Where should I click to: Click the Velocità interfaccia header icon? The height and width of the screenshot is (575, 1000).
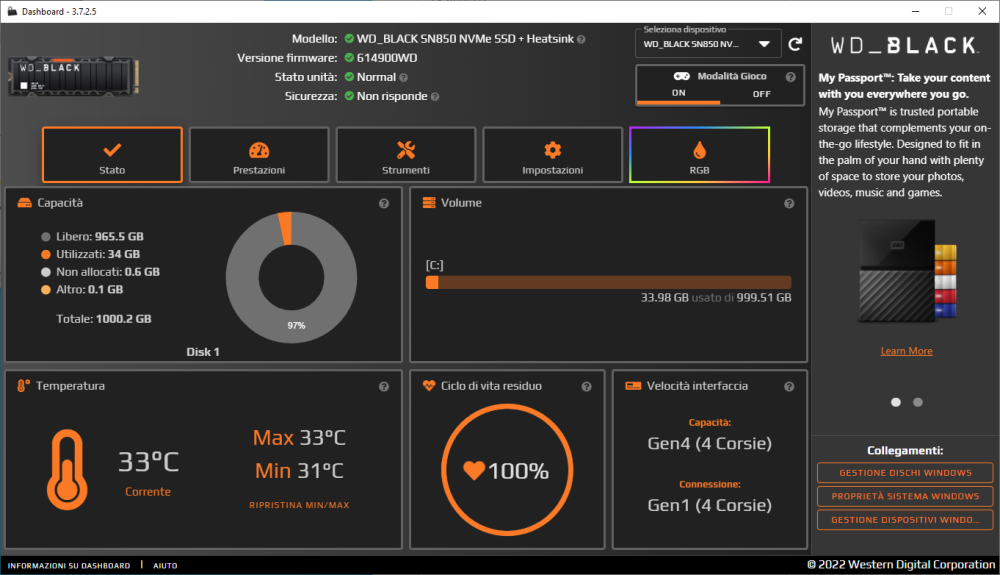pyautogui.click(x=633, y=386)
